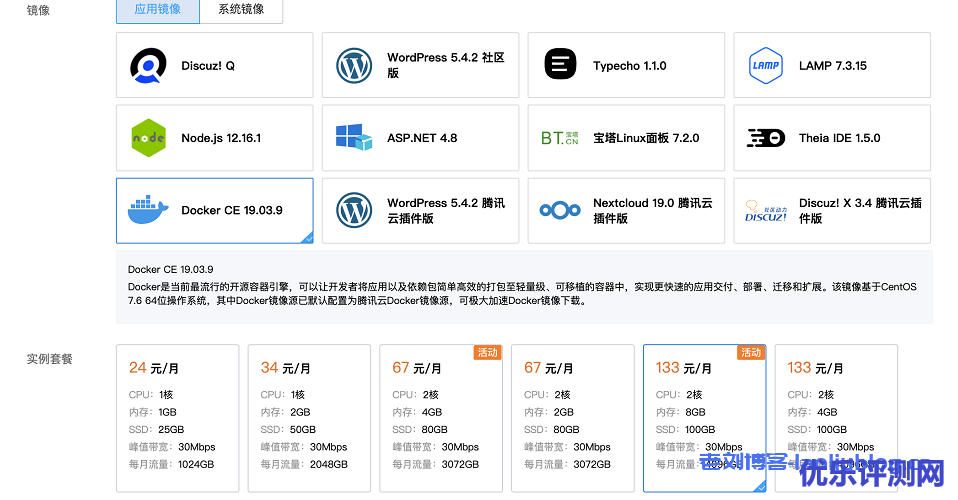Click the Docker CE 19.03.9 description heading
The width and height of the screenshot is (958, 500).
tap(170, 270)
